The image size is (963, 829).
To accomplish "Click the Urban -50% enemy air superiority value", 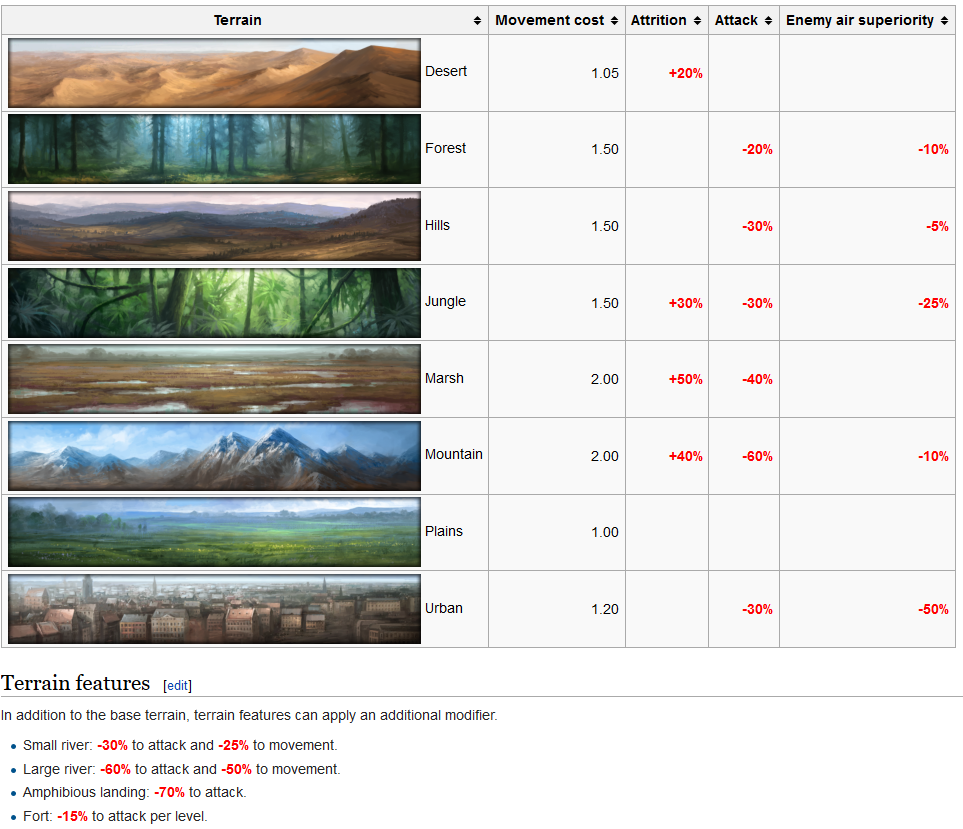I will pos(933,609).
